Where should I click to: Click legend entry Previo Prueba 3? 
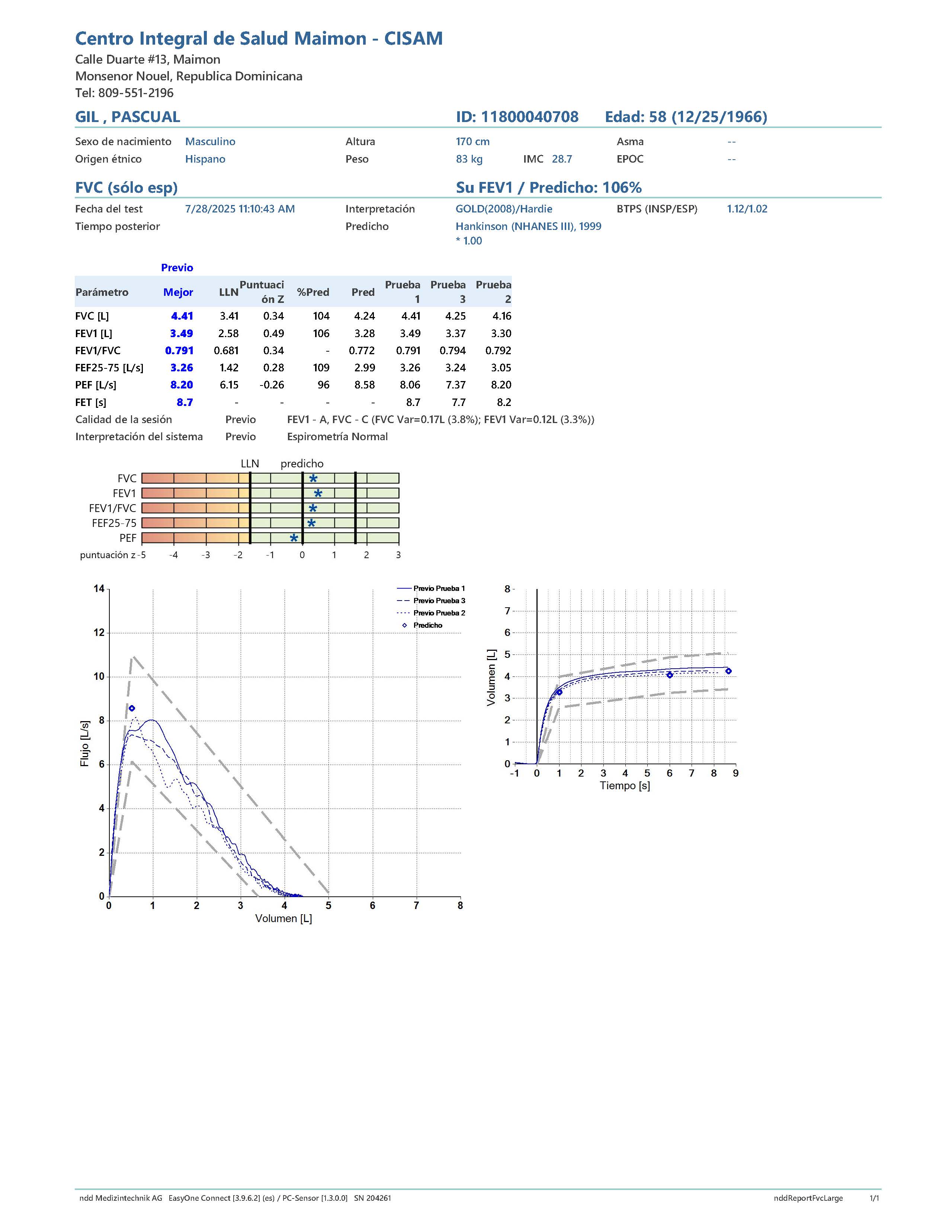[x=432, y=601]
